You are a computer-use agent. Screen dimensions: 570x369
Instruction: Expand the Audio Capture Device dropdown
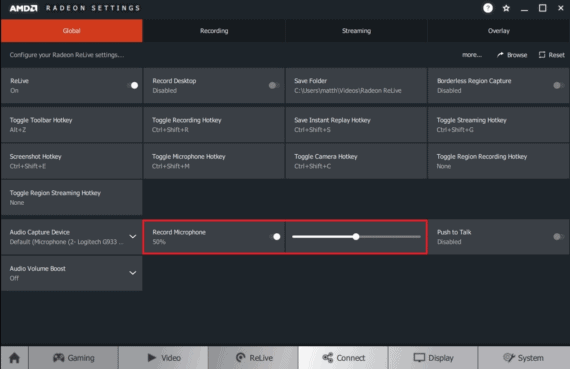133,236
